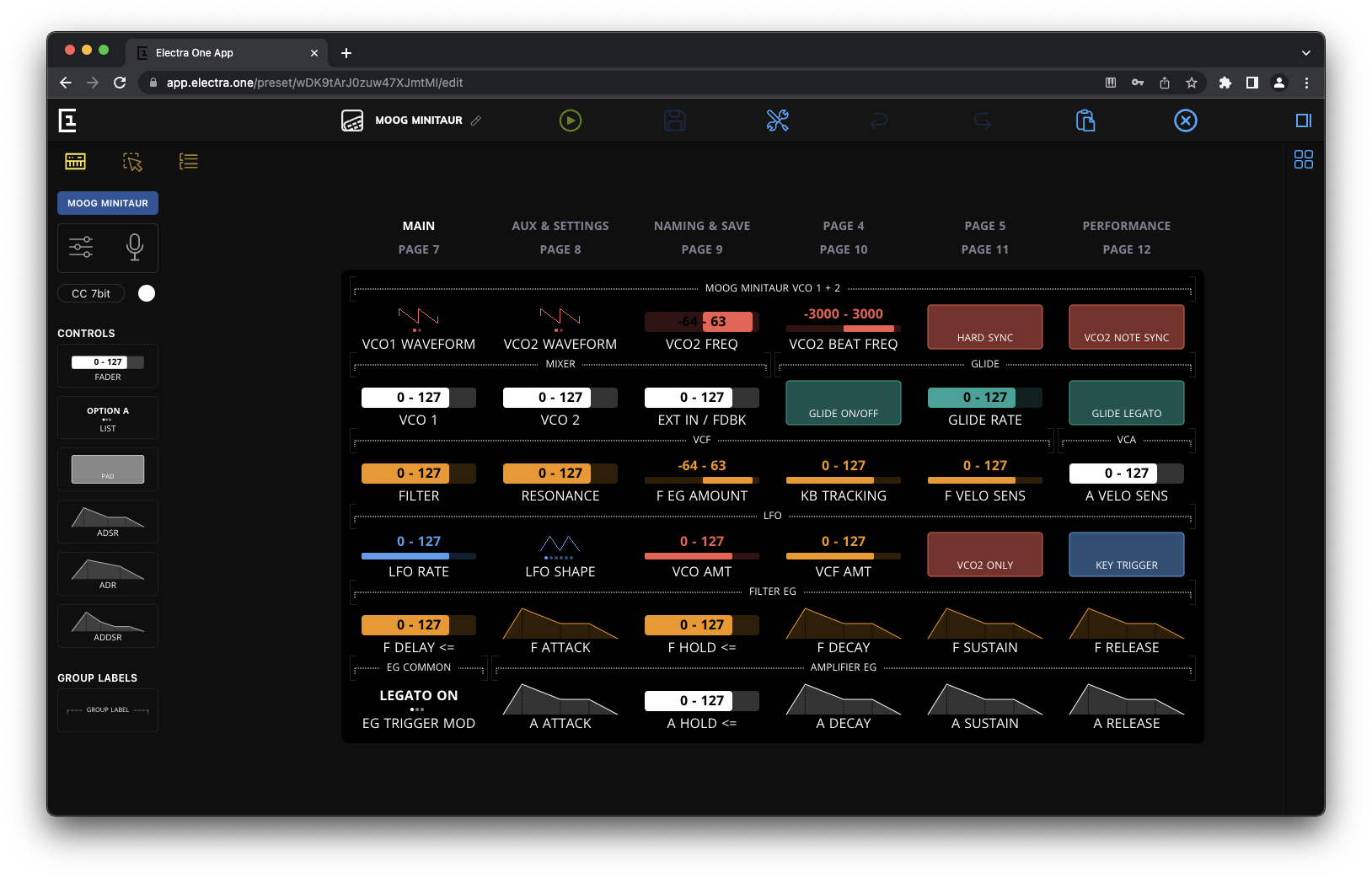Toggle the switch next to CC 7bit
The height and width of the screenshot is (878, 1372).
tap(146, 293)
